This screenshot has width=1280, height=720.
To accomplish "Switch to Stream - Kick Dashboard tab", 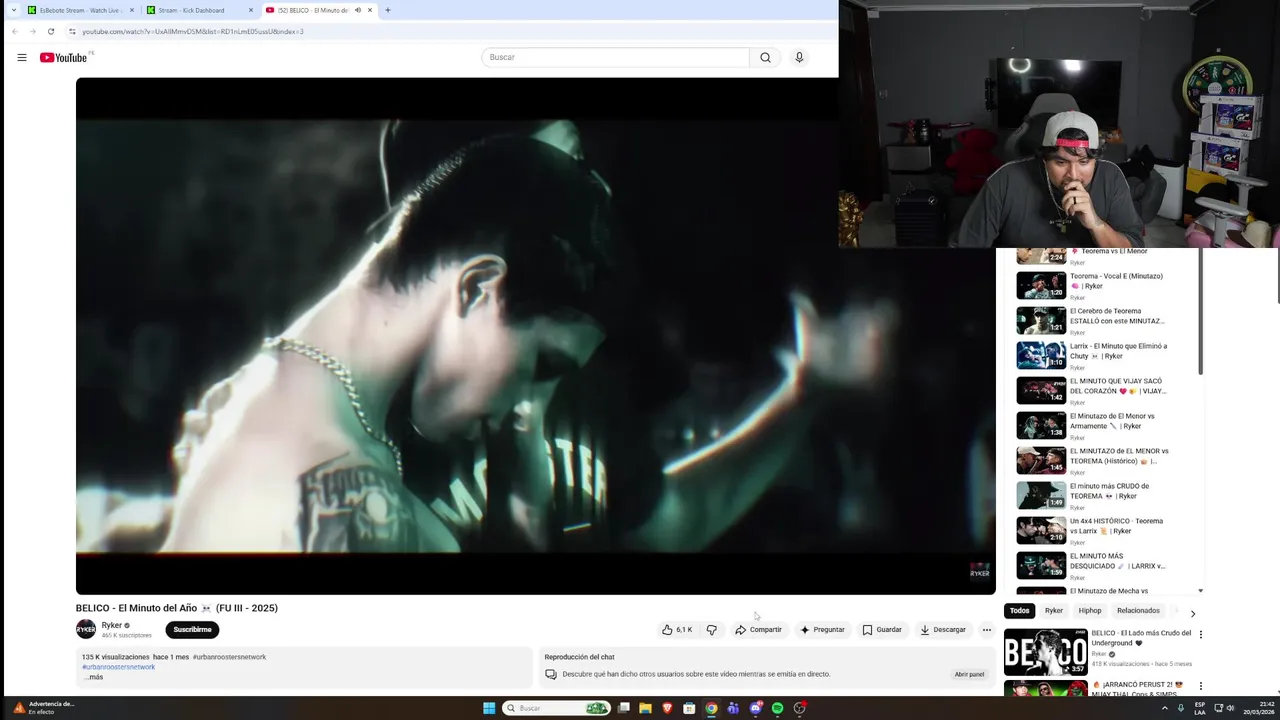I will [x=198, y=10].
